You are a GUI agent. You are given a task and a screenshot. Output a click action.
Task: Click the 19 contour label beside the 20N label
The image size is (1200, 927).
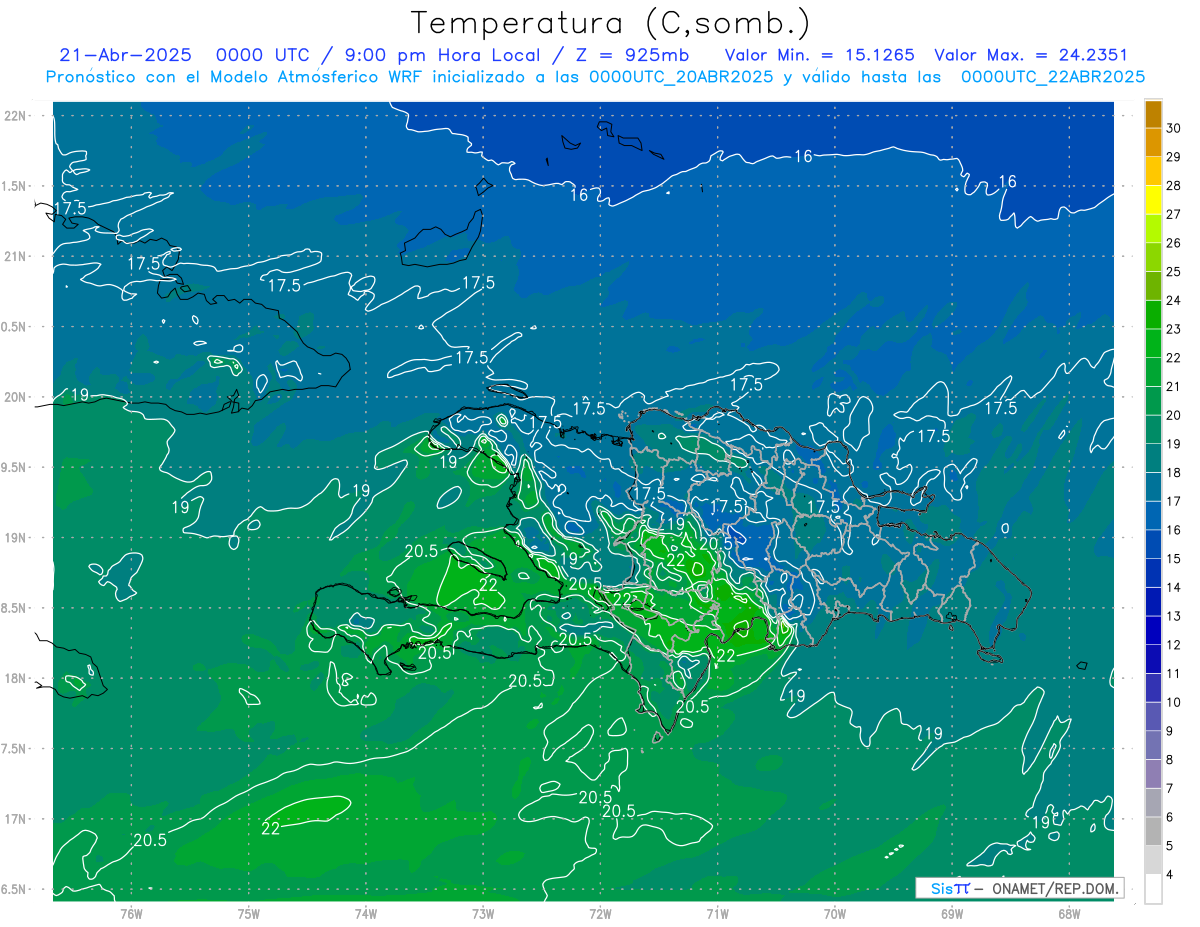click(x=81, y=395)
